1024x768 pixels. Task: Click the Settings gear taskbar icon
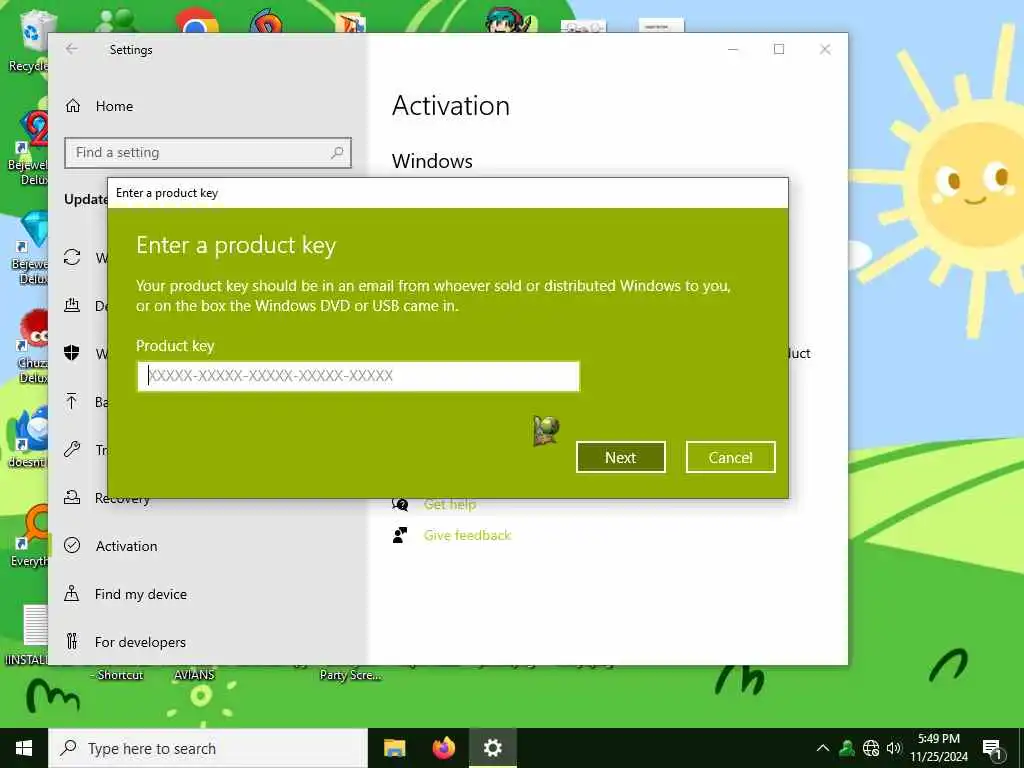pos(493,748)
